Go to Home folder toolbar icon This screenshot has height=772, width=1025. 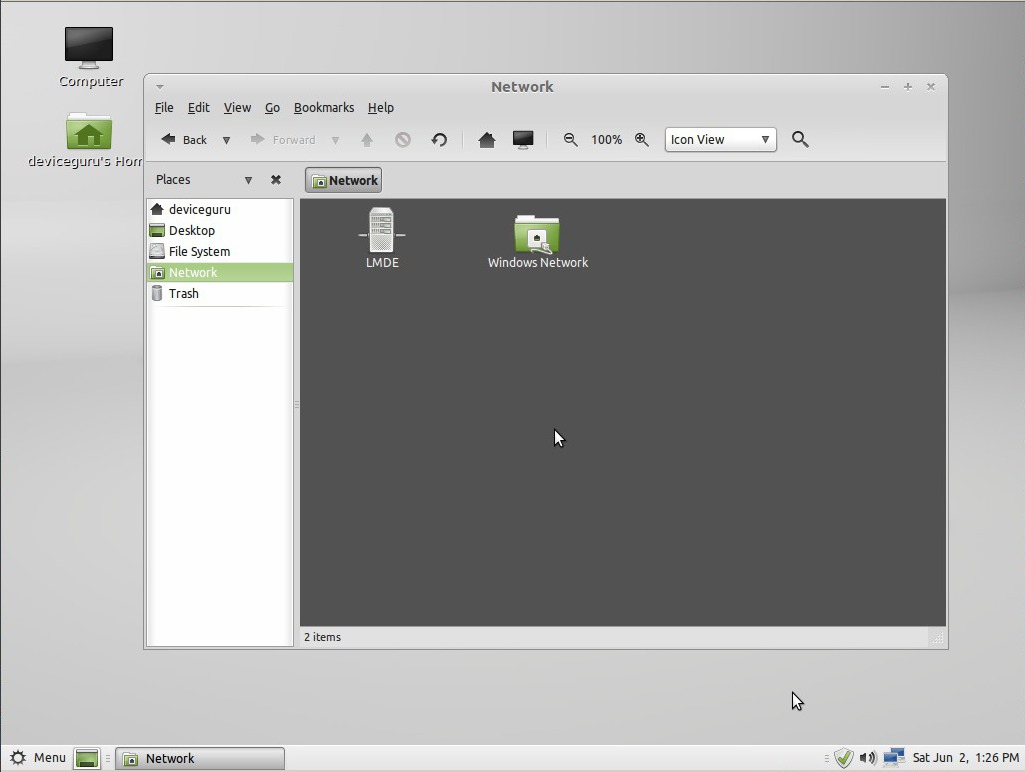pos(486,140)
